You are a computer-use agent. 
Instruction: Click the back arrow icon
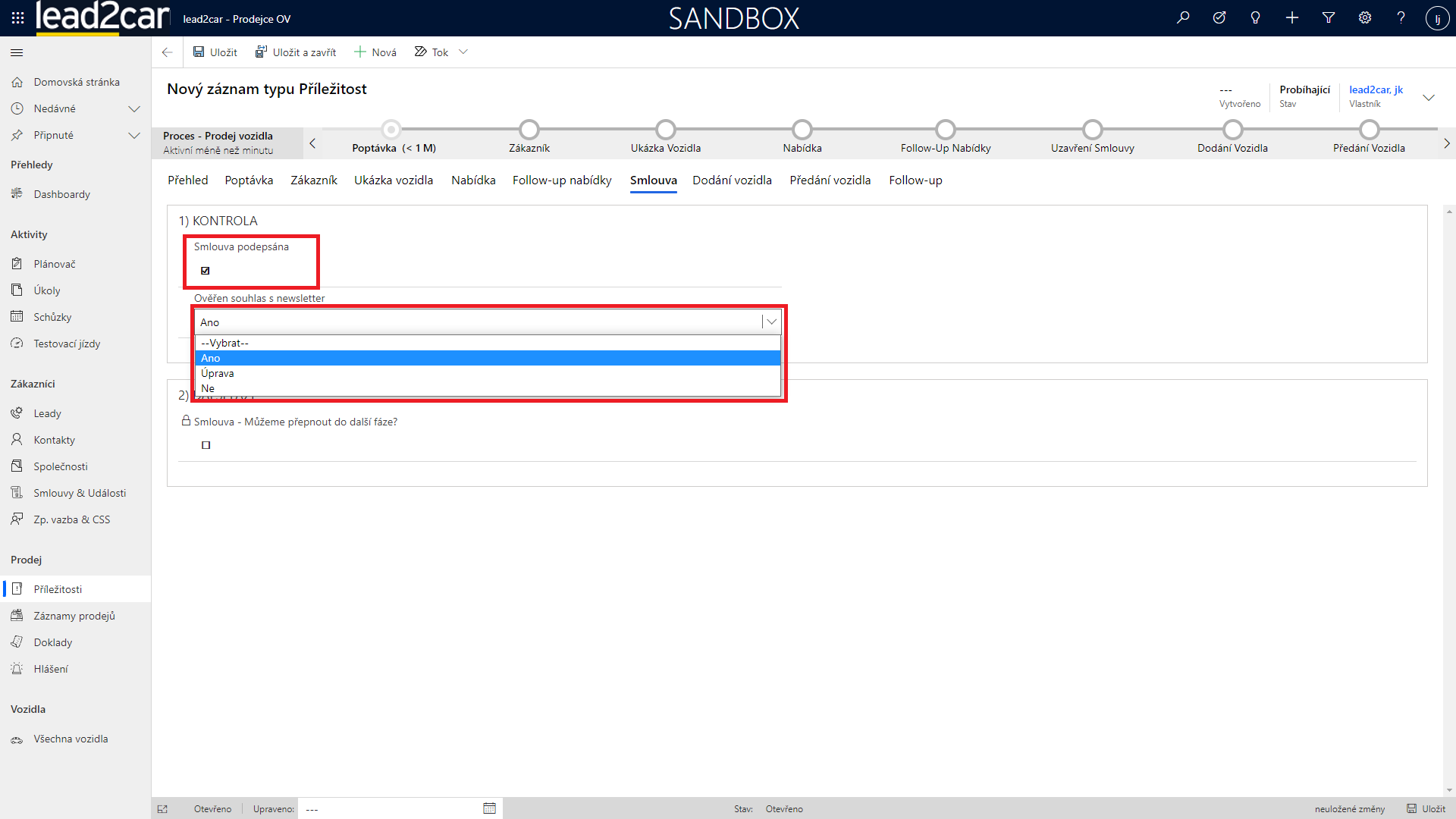167,52
